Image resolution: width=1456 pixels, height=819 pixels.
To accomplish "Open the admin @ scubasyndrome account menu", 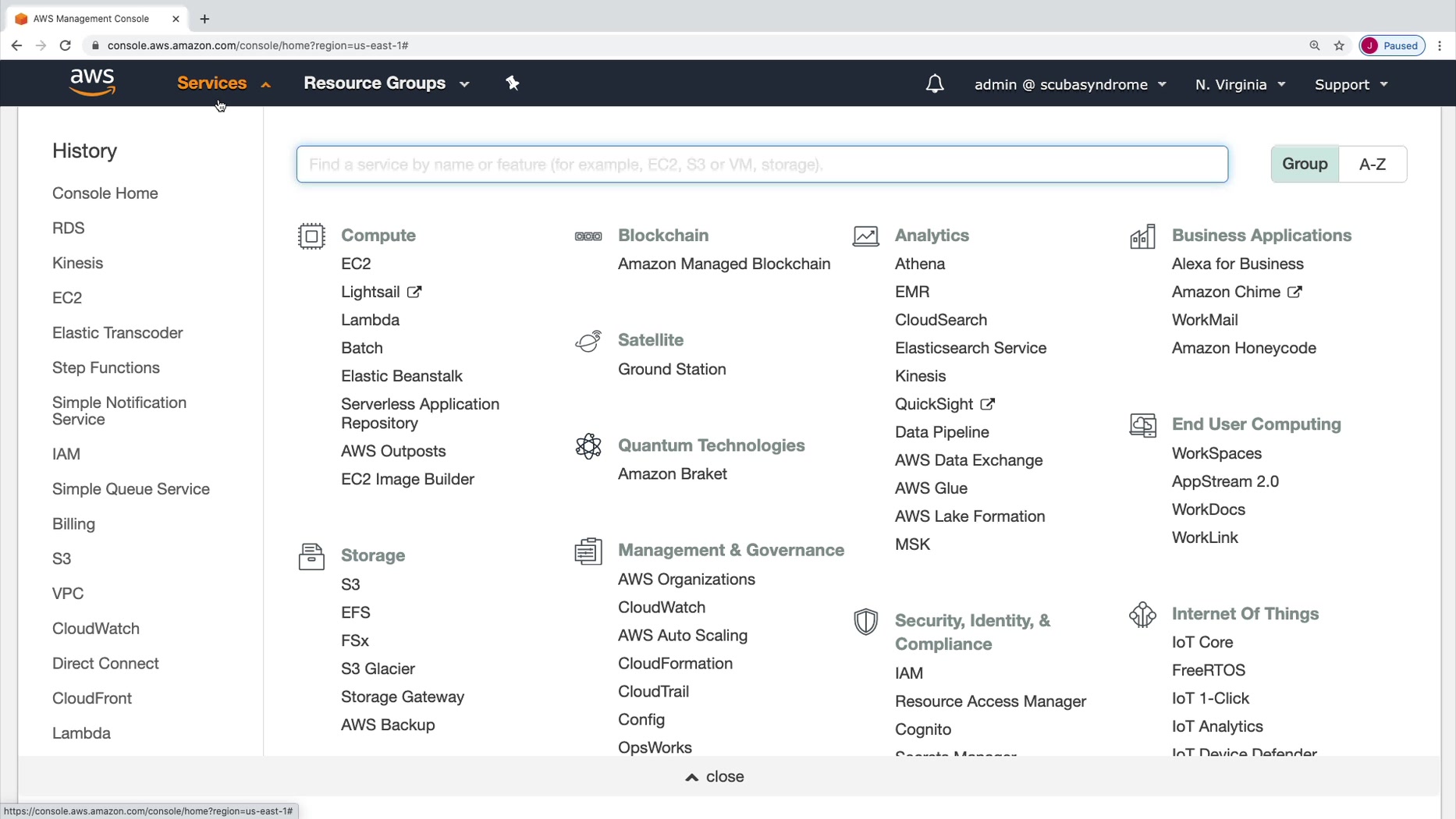I will [x=1070, y=84].
